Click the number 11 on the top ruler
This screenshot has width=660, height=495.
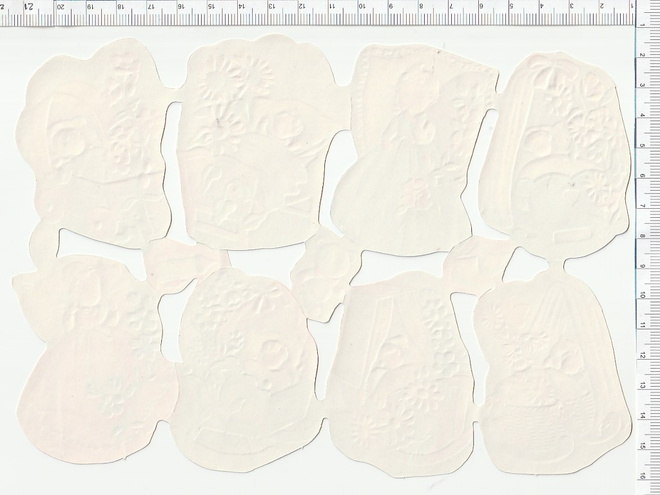332,7
